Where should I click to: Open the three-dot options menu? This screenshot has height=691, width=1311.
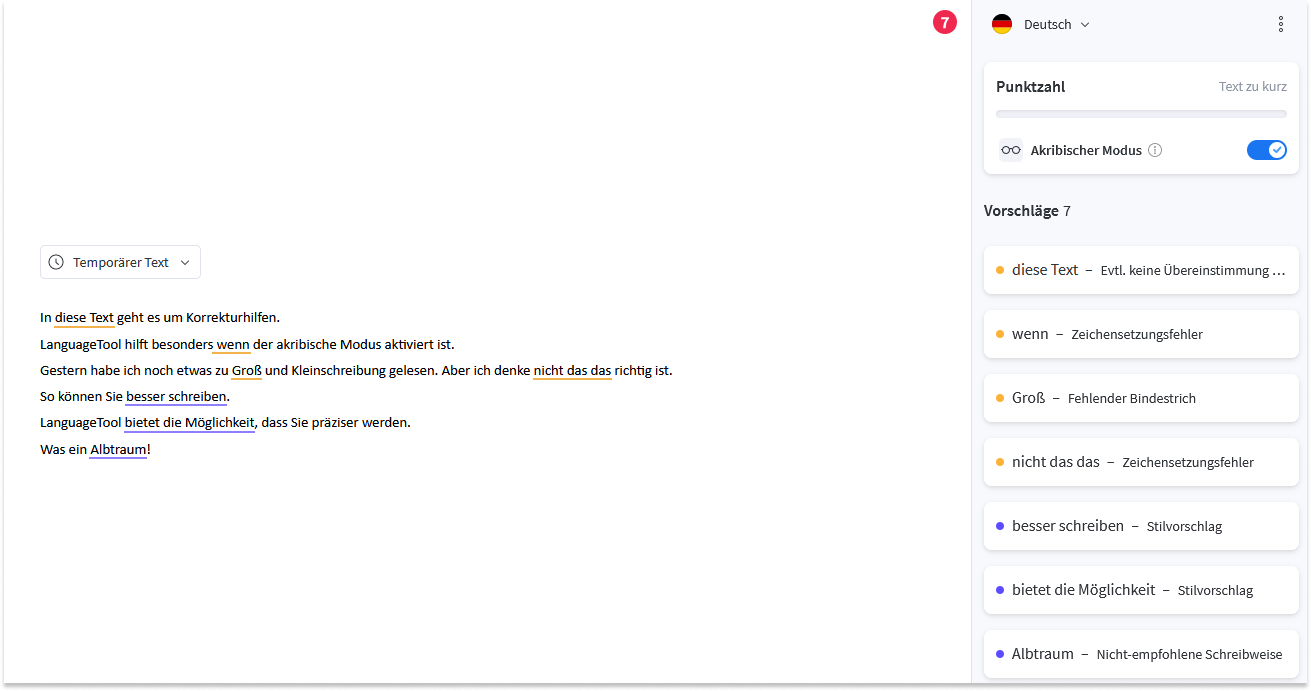pyautogui.click(x=1281, y=24)
